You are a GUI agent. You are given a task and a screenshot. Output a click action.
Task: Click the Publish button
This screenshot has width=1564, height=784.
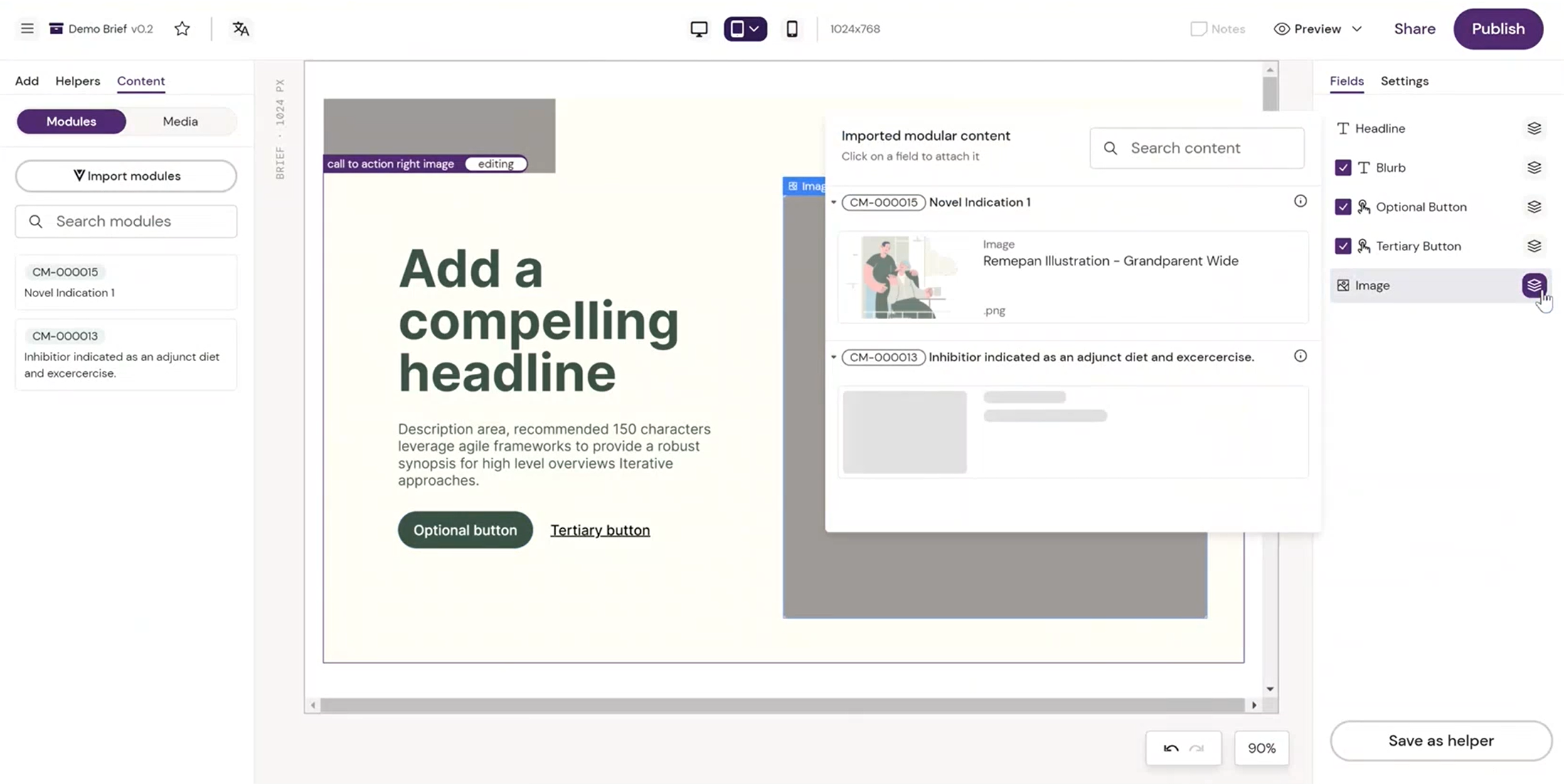pyautogui.click(x=1498, y=29)
